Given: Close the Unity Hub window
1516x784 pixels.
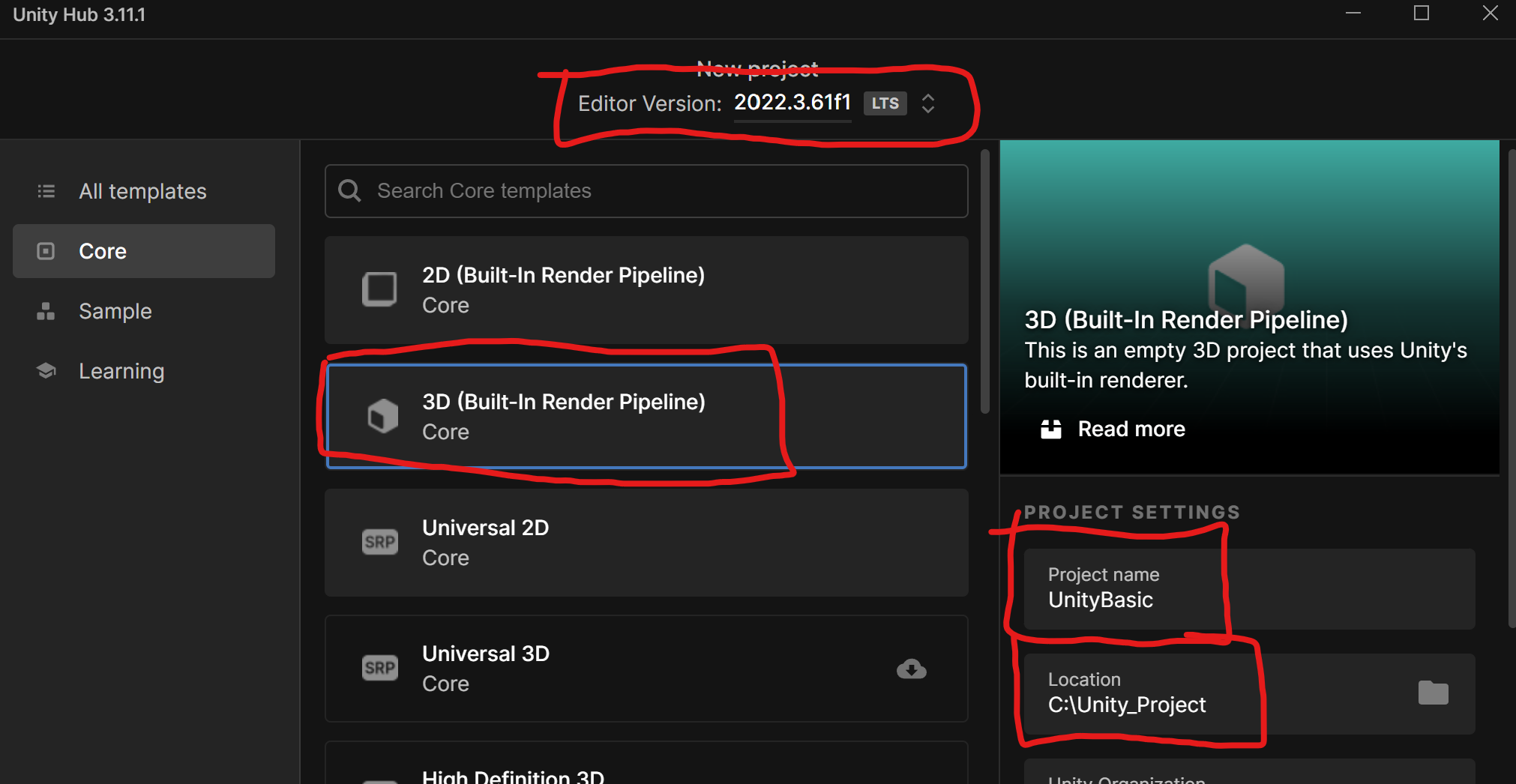Looking at the screenshot, I should pos(1491,13).
